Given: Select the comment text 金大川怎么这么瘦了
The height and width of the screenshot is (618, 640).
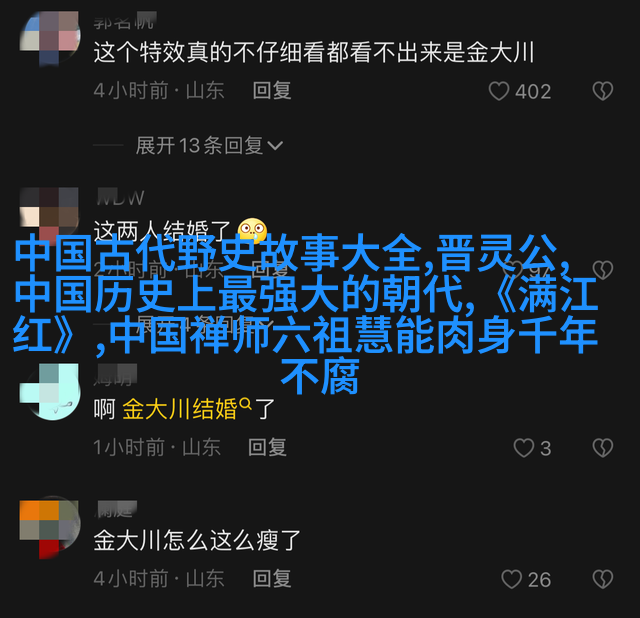Looking at the screenshot, I should click(x=198, y=540).
